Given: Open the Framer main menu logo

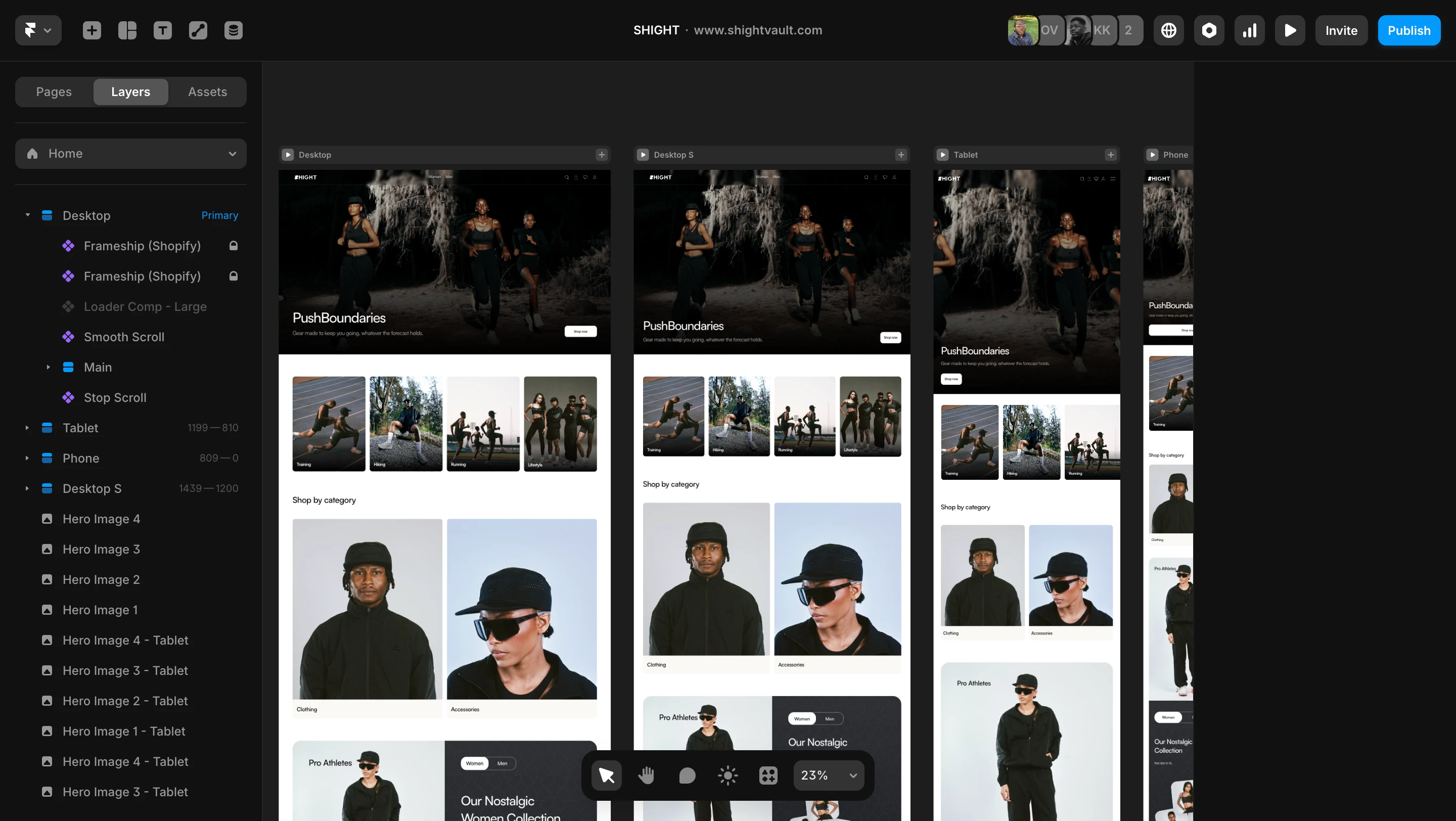Looking at the screenshot, I should point(38,30).
